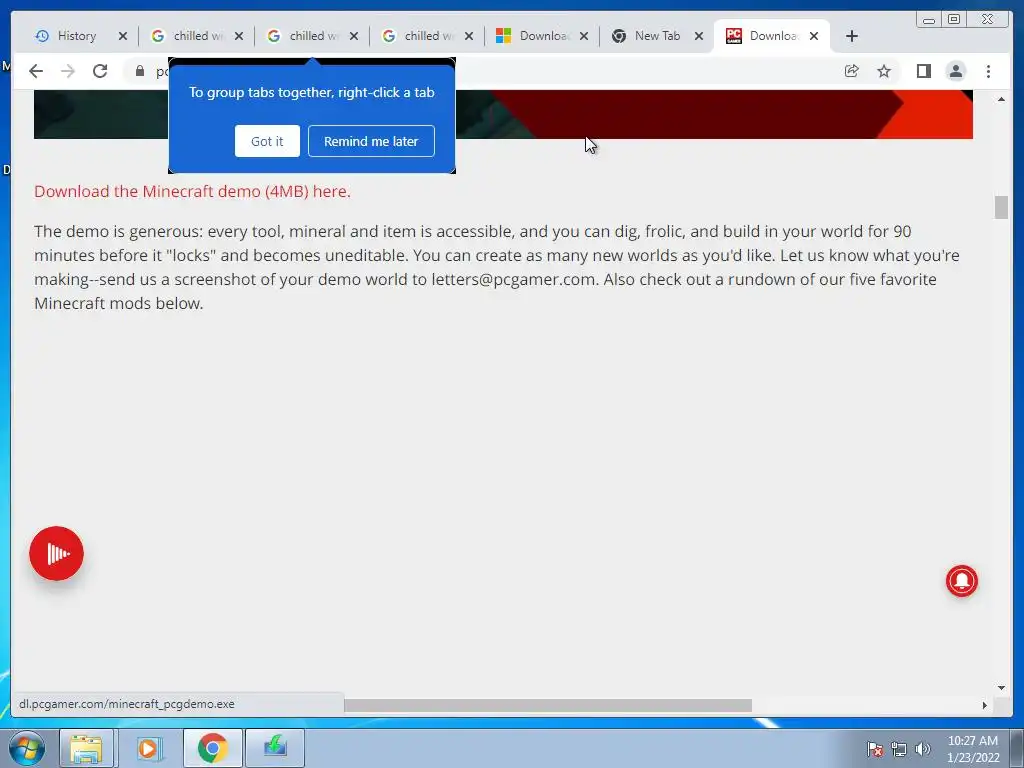This screenshot has height=768, width=1024.
Task: Close the Microsoft Download tab
Action: click(584, 36)
